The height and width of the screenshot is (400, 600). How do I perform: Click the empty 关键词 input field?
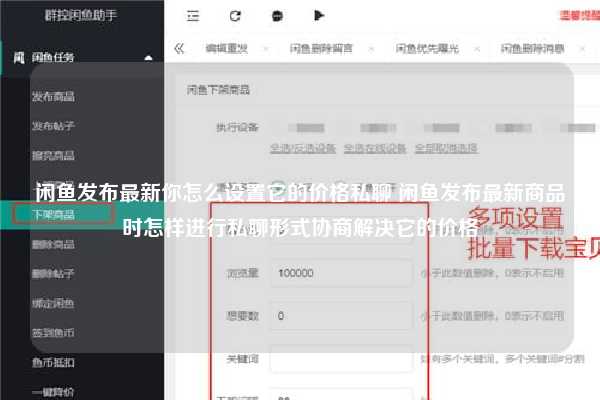click(x=341, y=359)
